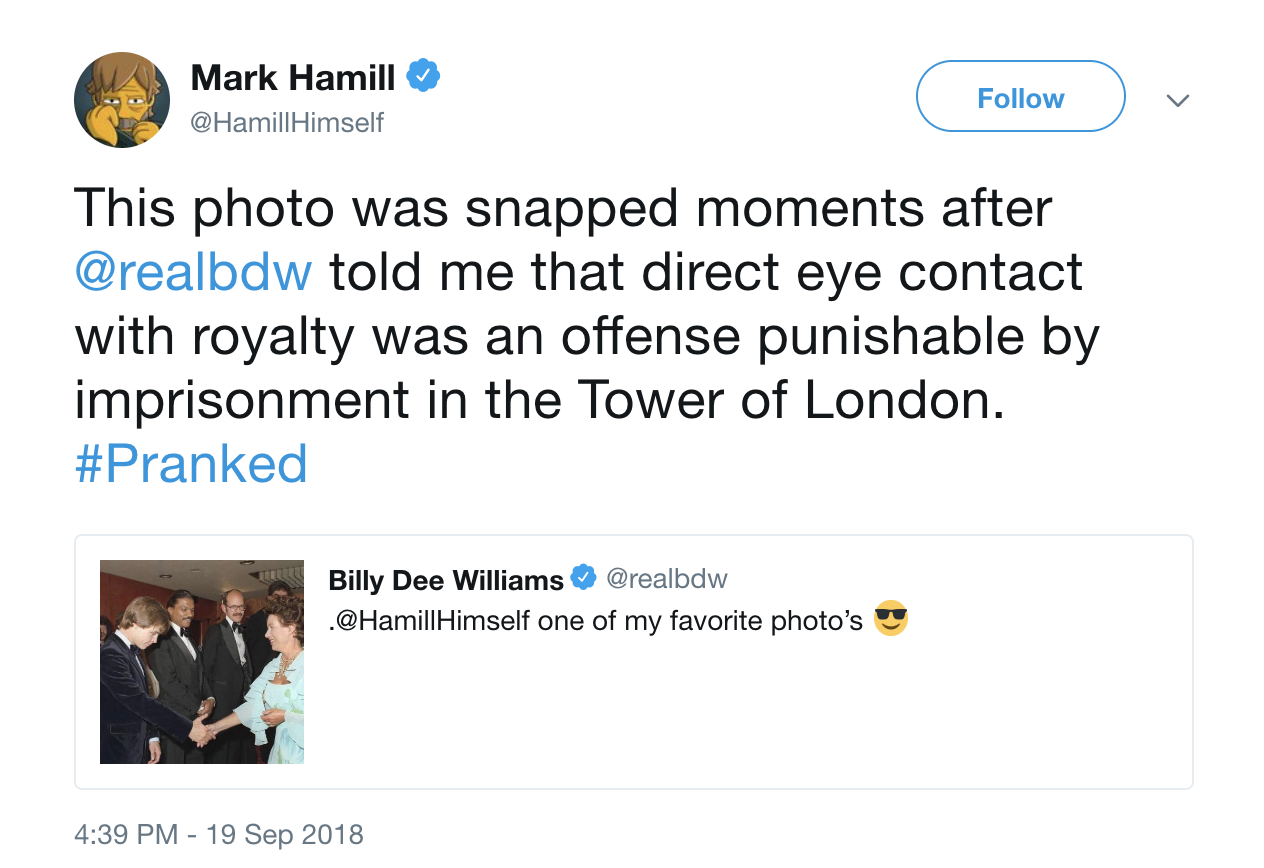Click the "This photo was snapped moments after" line
The width and height of the screenshot is (1264, 868).
click(x=563, y=208)
